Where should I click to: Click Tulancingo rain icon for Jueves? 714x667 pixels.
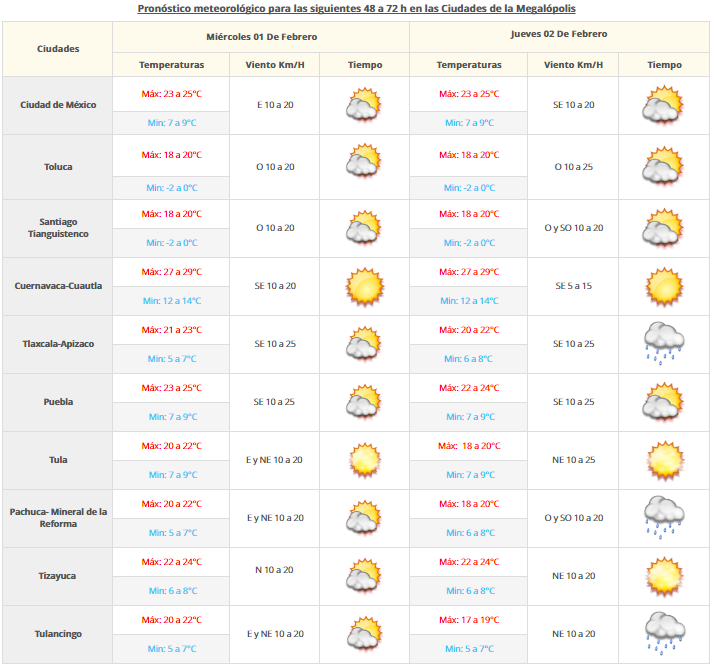click(664, 633)
